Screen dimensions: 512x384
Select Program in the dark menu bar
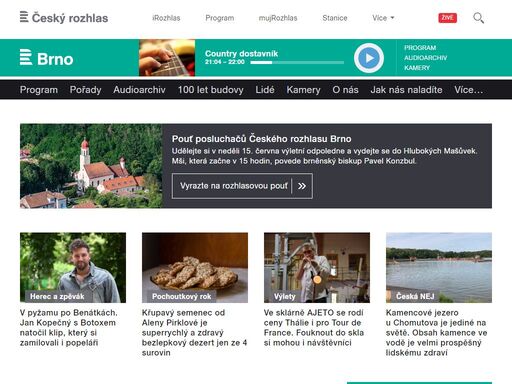39,90
